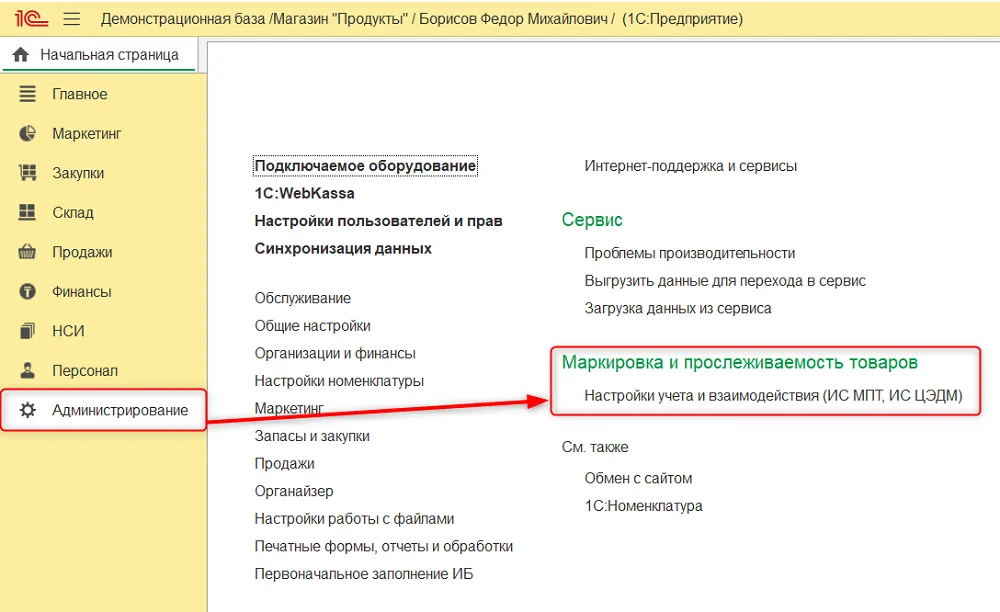Open Подключаемое оборудование settings

pos(365,166)
